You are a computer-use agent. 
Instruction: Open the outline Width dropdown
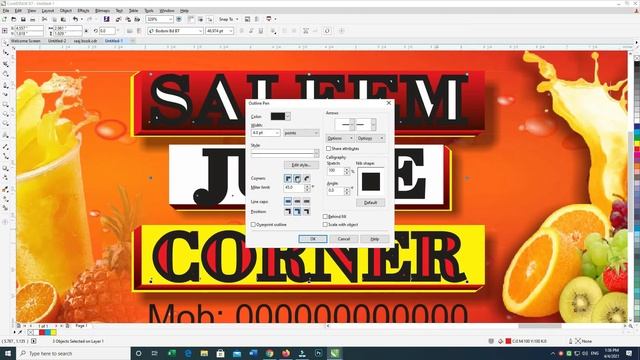click(x=278, y=133)
